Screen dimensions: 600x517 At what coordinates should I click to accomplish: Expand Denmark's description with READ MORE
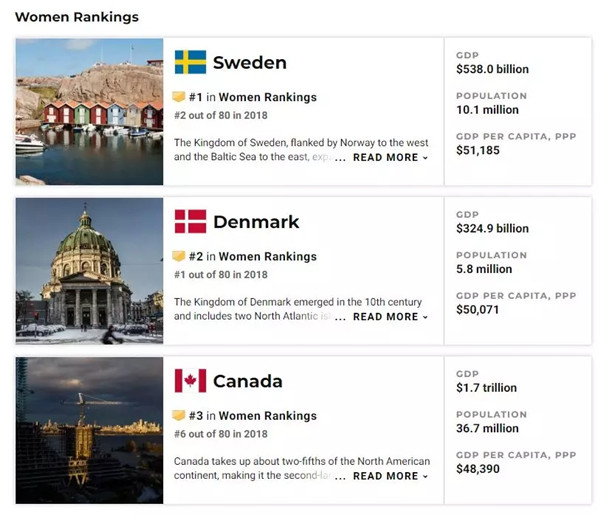point(390,317)
